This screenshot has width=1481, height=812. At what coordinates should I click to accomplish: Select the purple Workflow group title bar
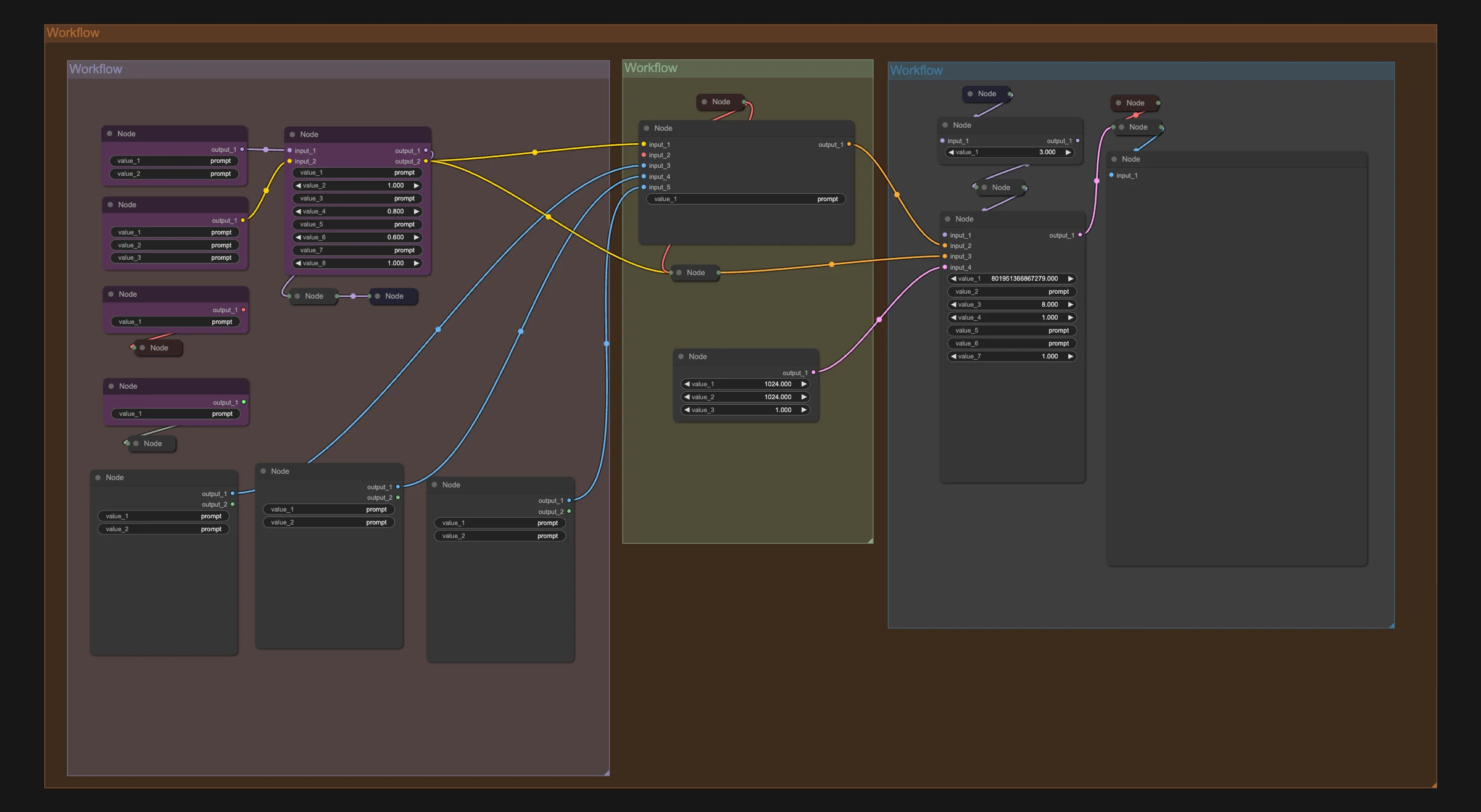click(338, 69)
